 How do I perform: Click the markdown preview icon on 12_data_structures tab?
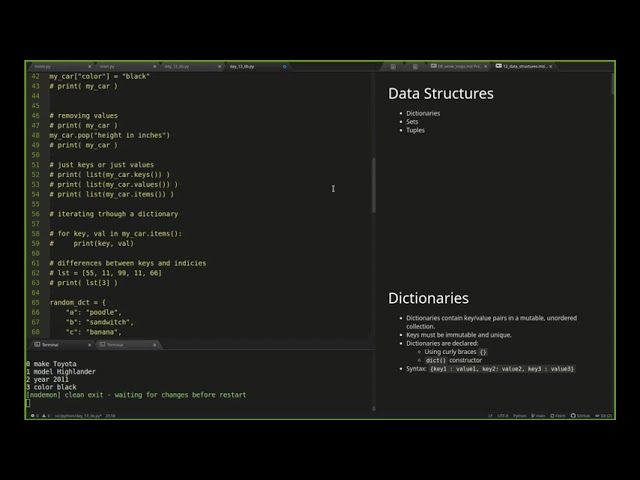tap(498, 66)
